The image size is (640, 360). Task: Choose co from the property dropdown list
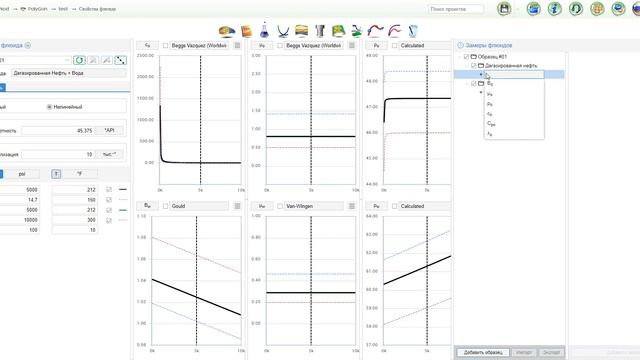(490, 114)
